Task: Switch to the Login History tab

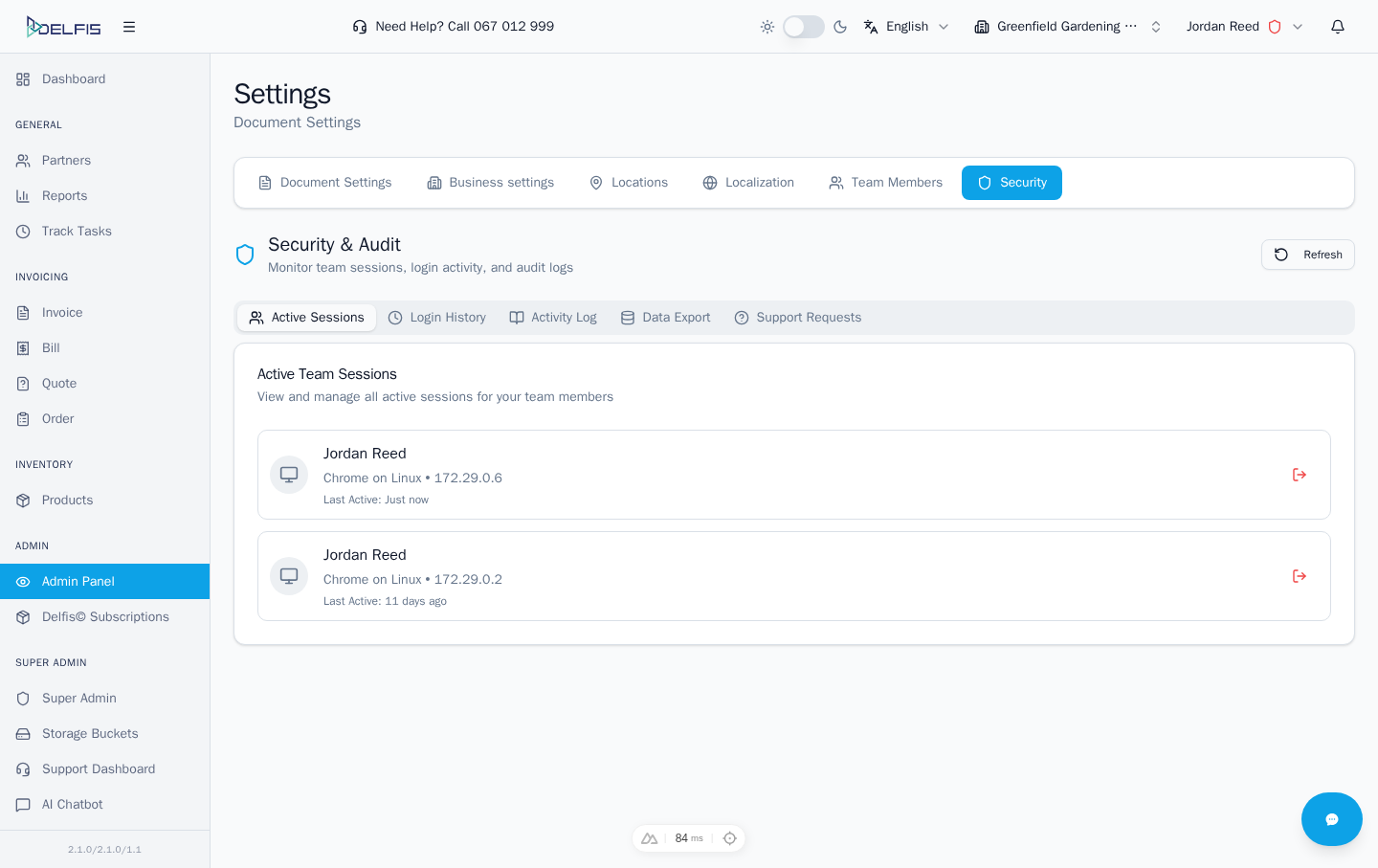Action: tap(437, 318)
